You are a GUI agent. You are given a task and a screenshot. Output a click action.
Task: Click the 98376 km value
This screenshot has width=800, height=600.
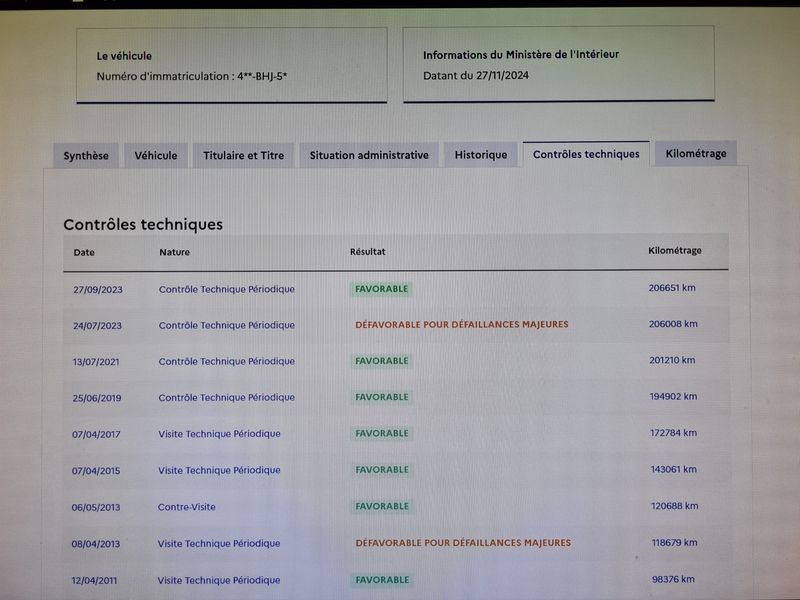673,579
